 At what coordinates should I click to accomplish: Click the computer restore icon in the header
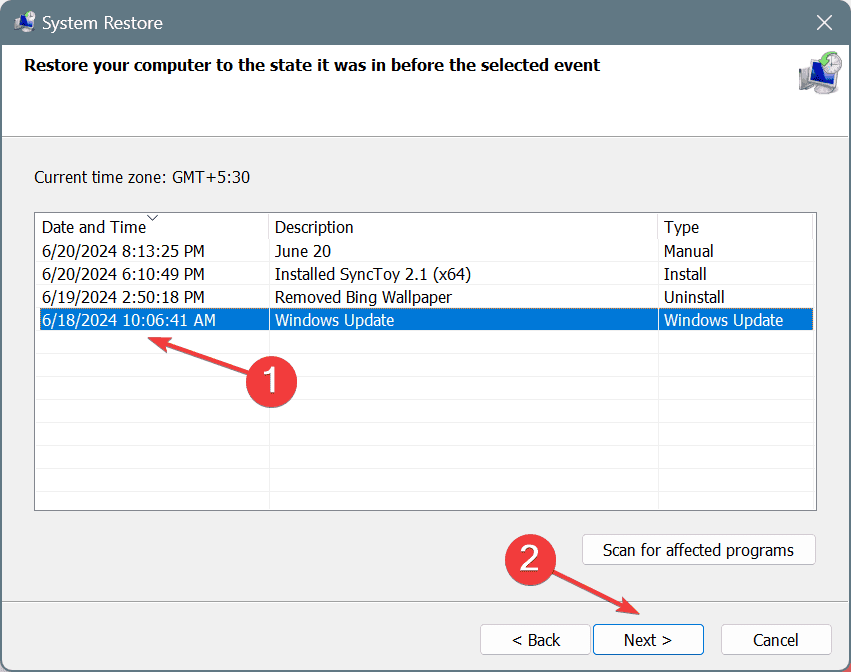[x=820, y=75]
